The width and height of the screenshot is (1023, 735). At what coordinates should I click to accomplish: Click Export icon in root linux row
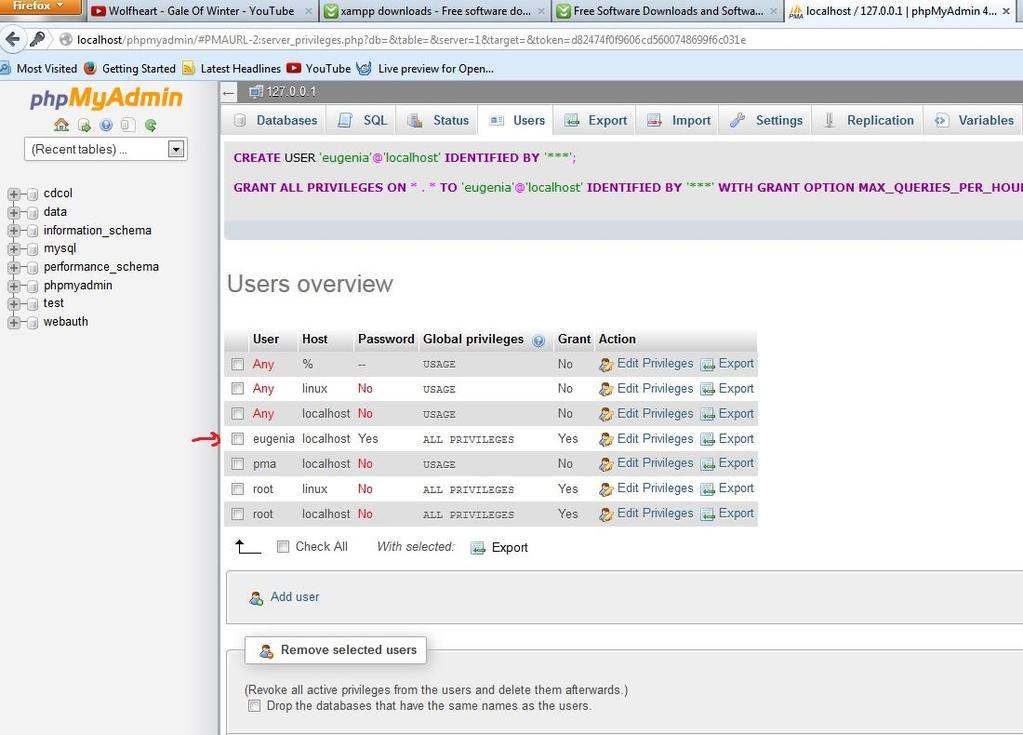707,489
